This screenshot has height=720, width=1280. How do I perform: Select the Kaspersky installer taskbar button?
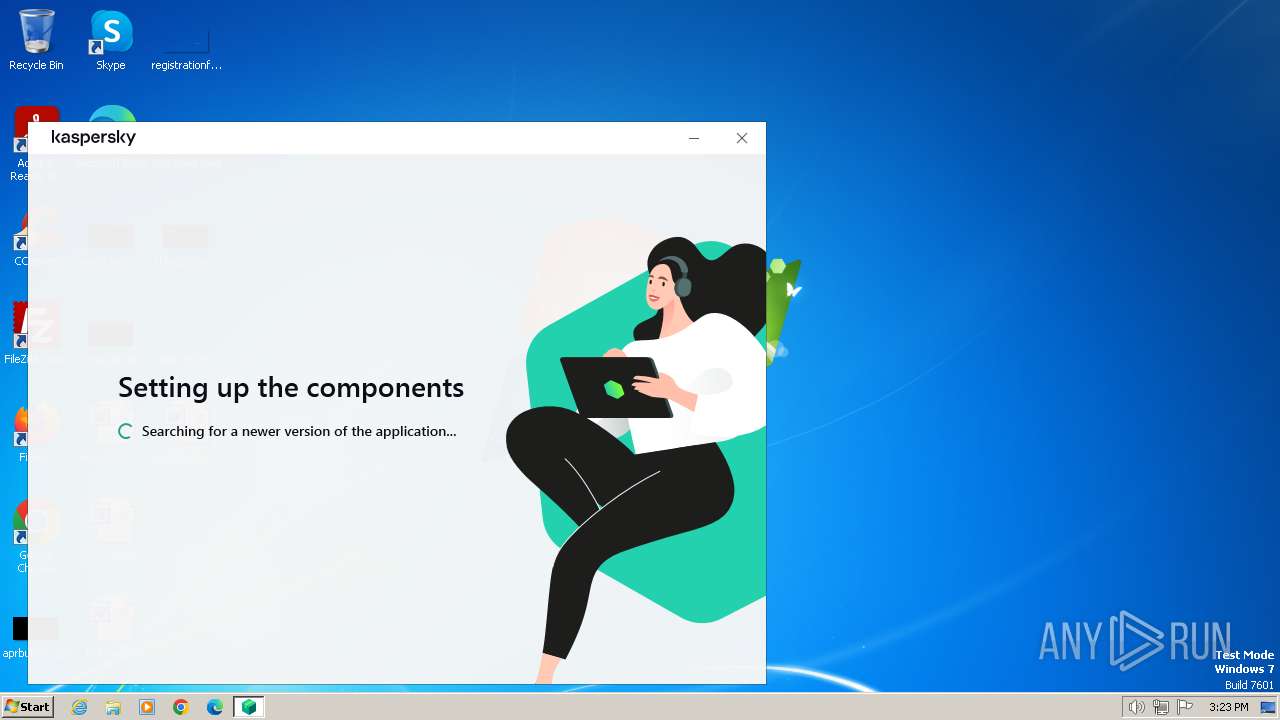click(249, 707)
